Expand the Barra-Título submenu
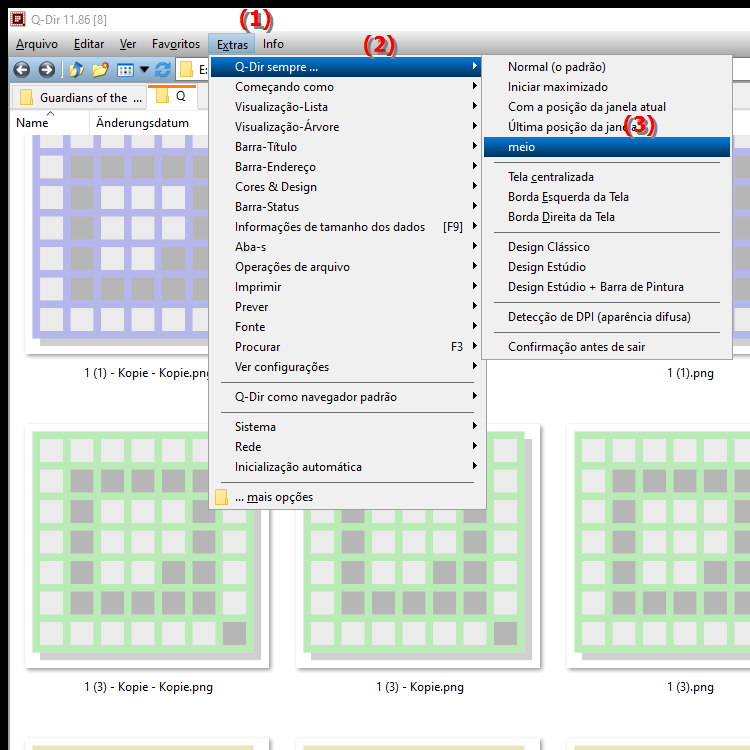 coord(345,147)
